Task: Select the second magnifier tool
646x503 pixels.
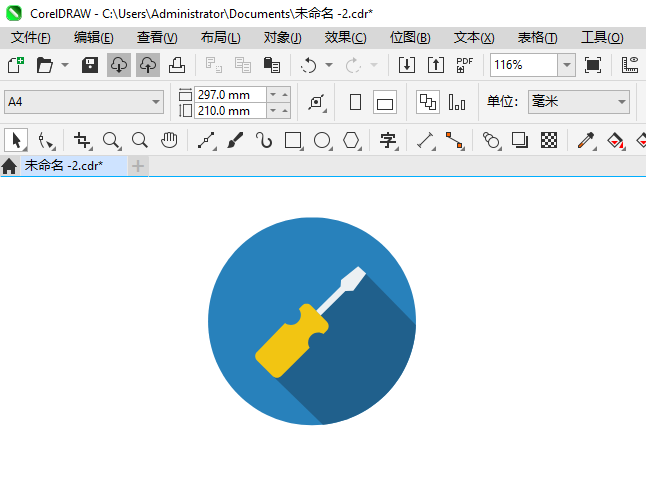Action: 140,140
